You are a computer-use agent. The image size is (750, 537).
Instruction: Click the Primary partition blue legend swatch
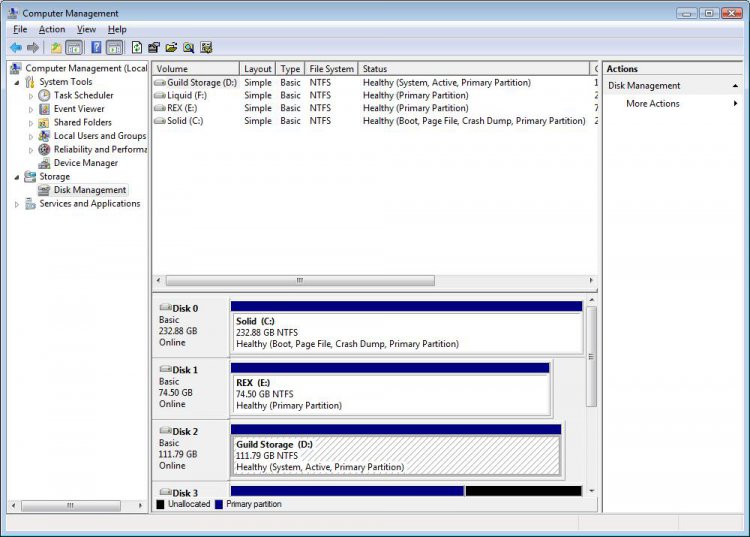point(219,504)
